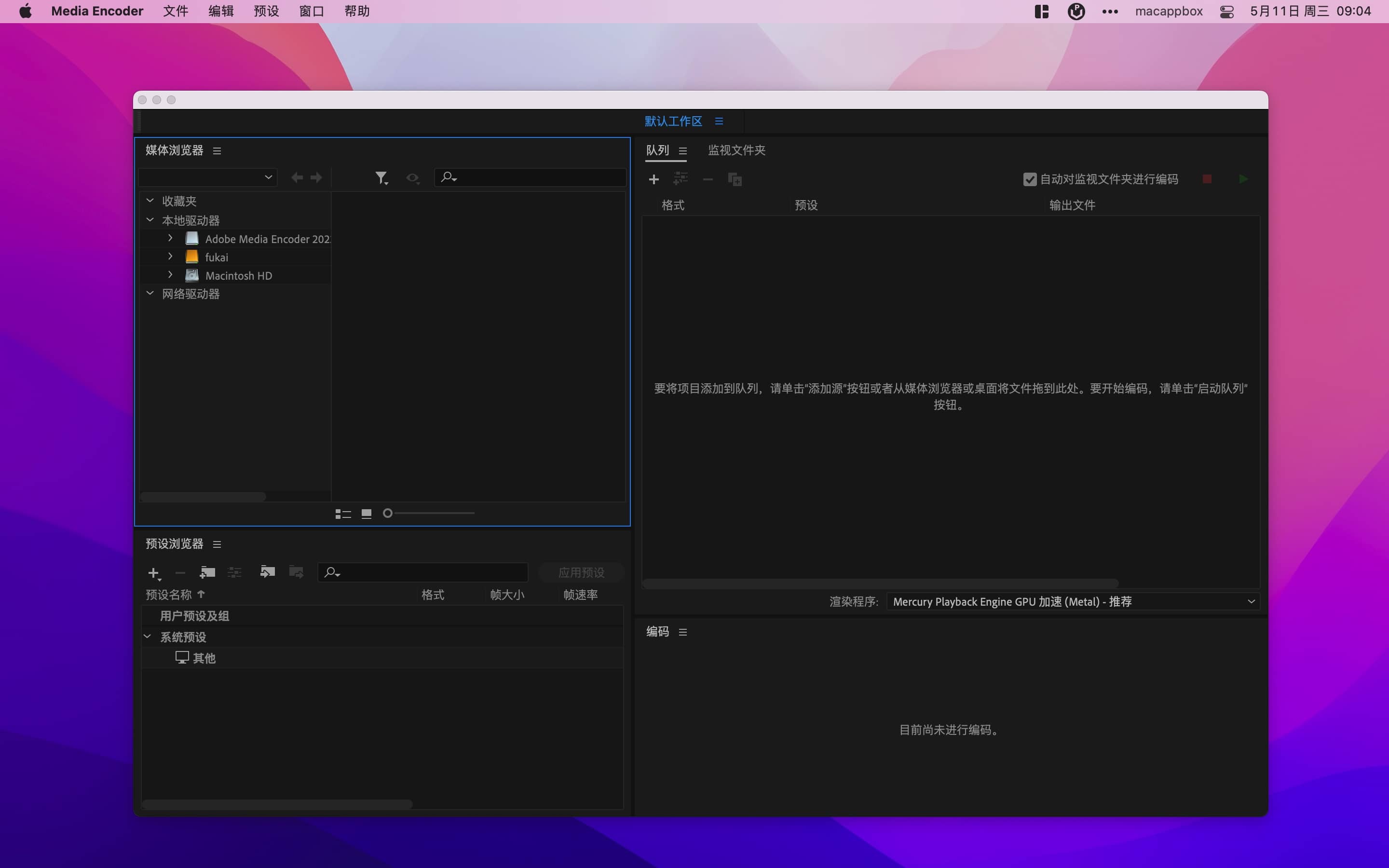Expand the fukai drive node
1389x868 pixels.
coord(170,256)
